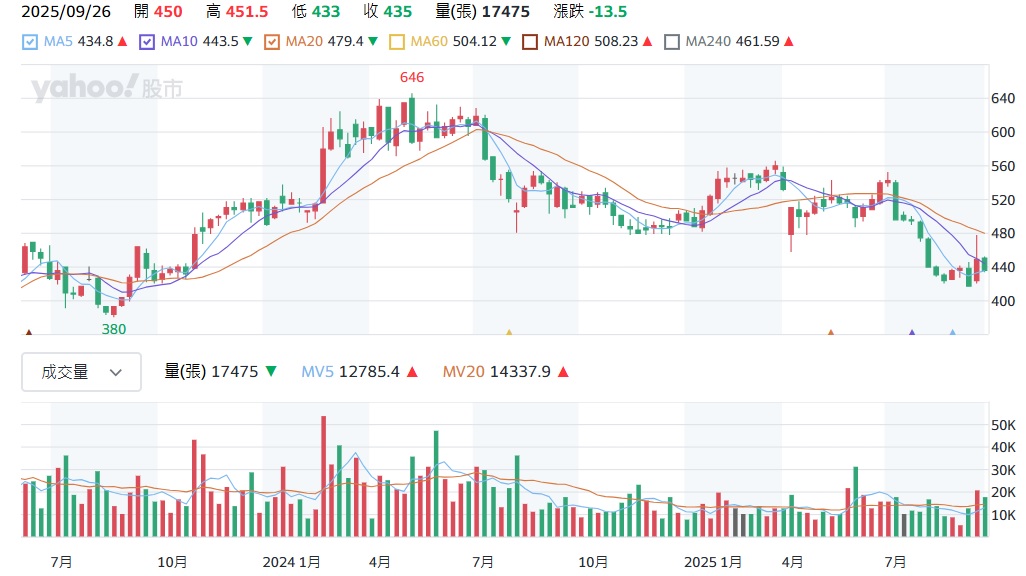
Task: Click the orange triangle marker near 4月 2025
Action: 830,333
